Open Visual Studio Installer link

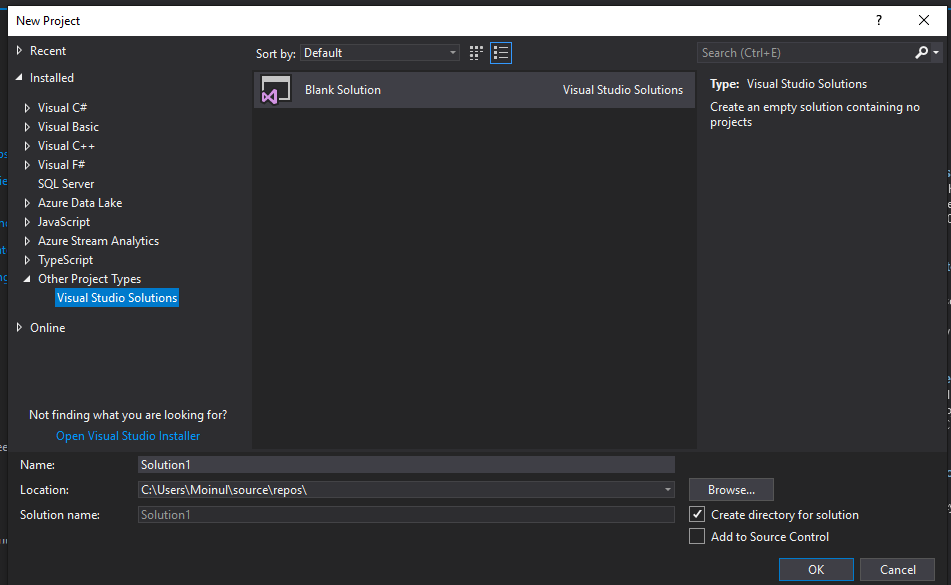click(x=128, y=436)
